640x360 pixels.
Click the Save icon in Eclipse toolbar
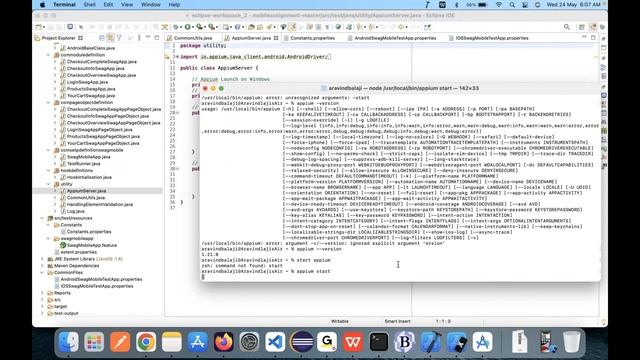click(51, 27)
